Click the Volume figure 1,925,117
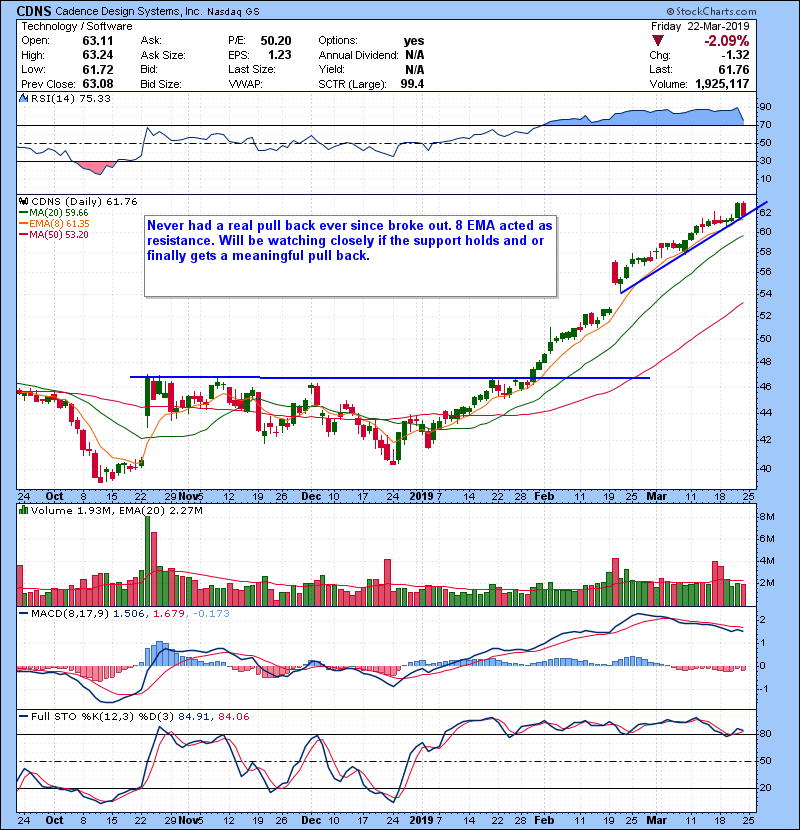800x830 pixels. (x=722, y=84)
